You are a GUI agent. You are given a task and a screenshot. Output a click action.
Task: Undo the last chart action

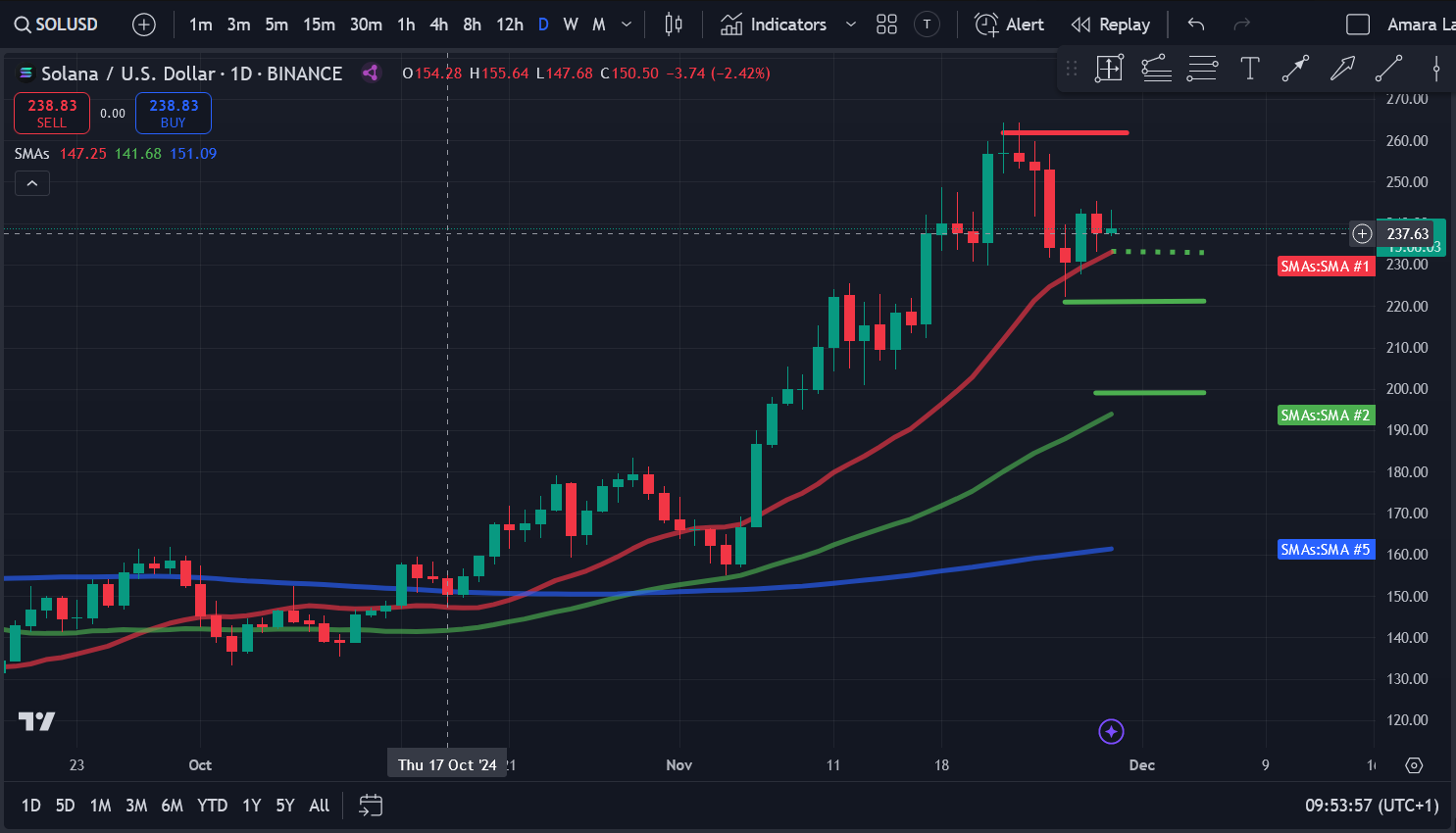[1196, 24]
